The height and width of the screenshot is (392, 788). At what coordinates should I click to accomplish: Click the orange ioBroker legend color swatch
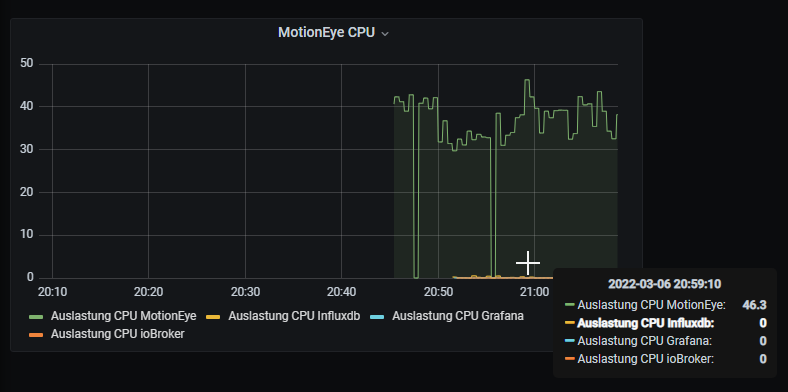pos(36,334)
